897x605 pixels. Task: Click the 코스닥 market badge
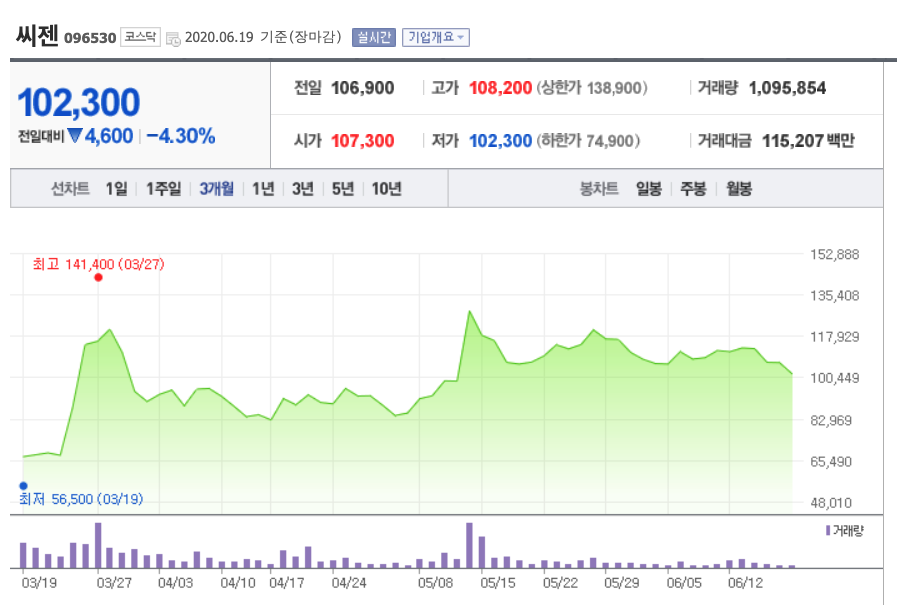click(140, 37)
